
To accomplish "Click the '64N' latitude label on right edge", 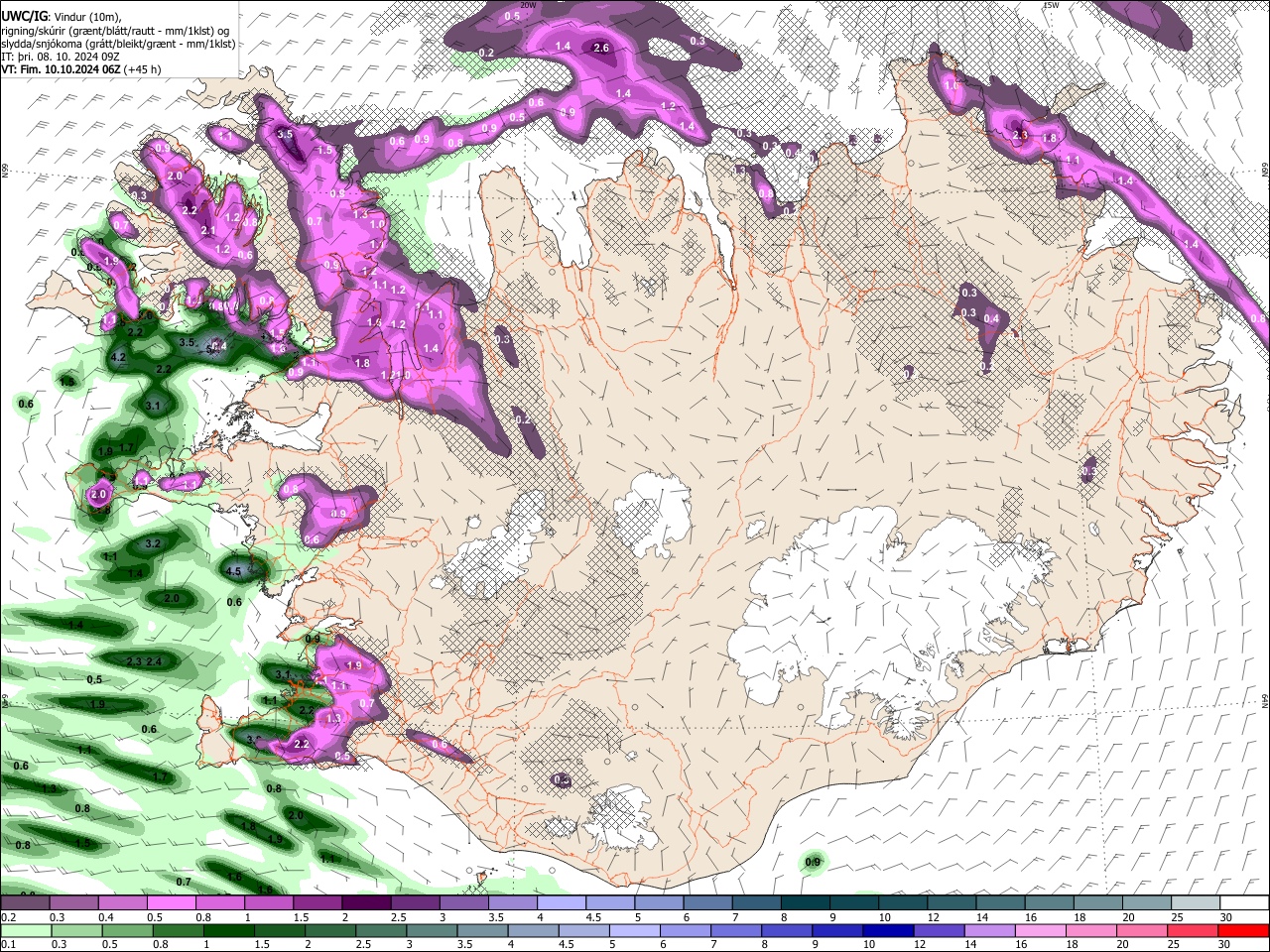I will (x=1265, y=699).
